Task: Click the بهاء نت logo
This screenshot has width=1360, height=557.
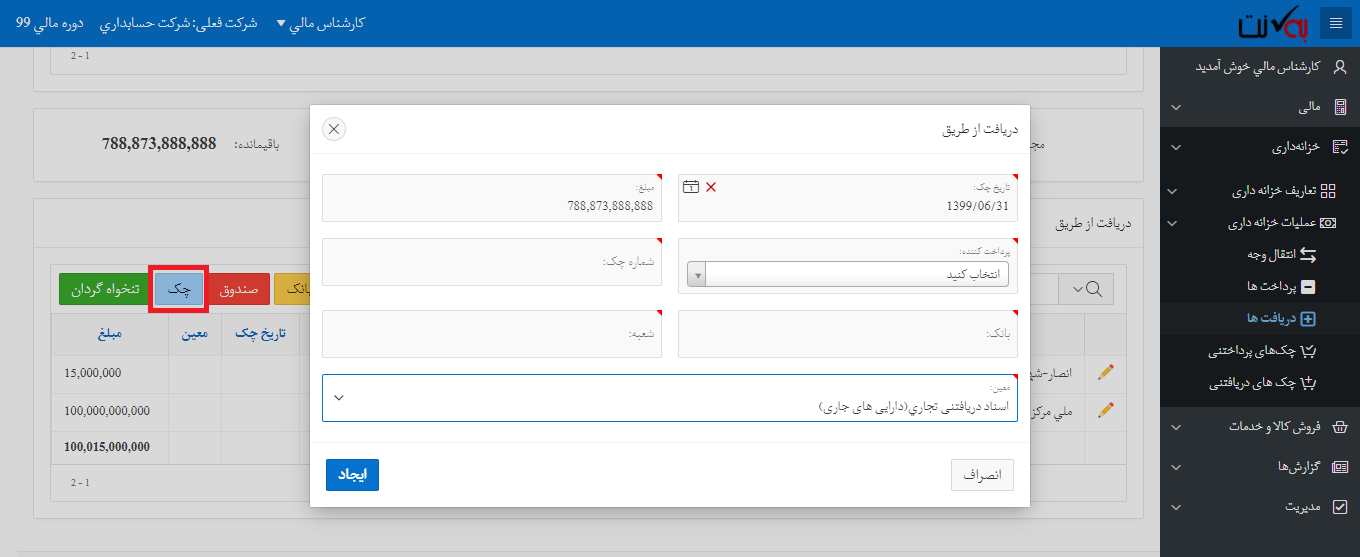Action: click(1273, 24)
